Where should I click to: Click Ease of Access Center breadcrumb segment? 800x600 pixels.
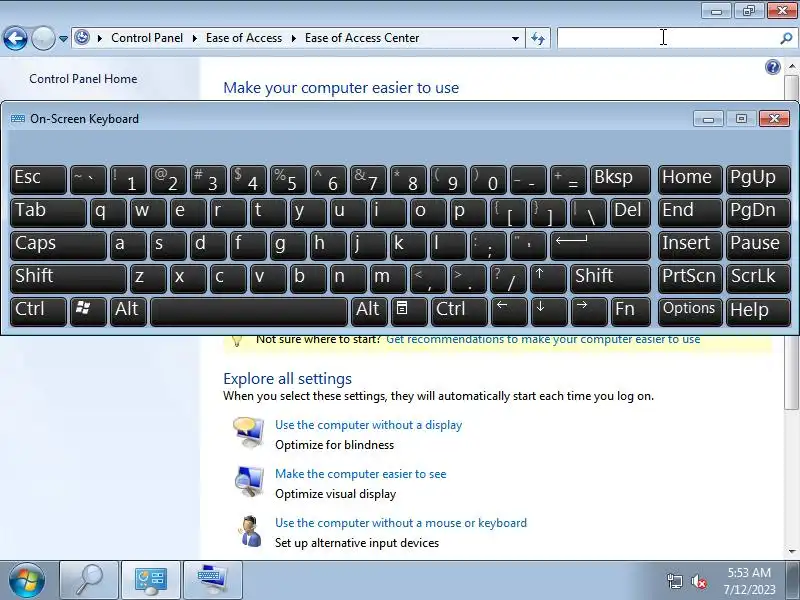pos(362,38)
